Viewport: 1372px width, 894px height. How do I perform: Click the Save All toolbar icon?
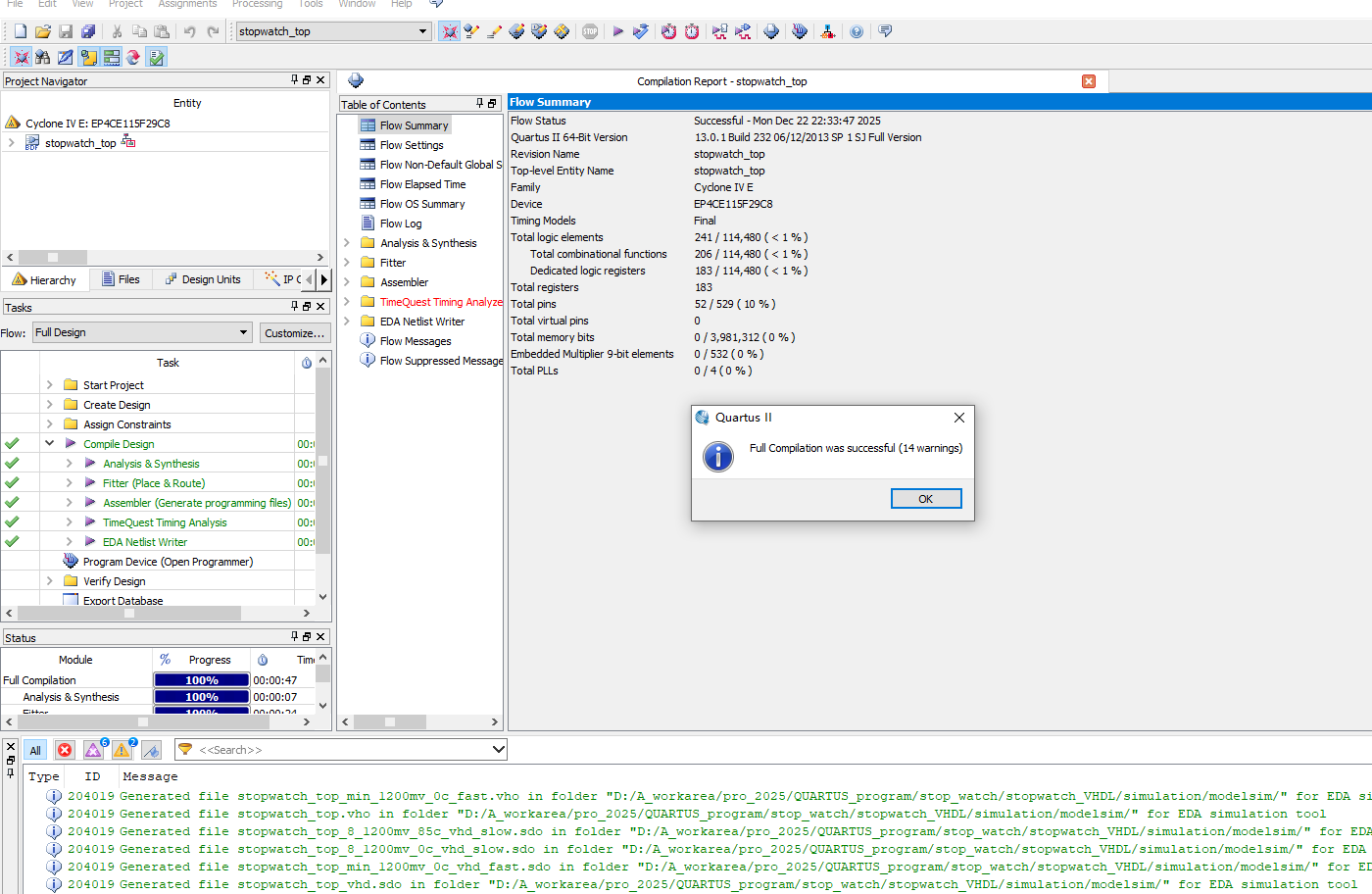88,31
